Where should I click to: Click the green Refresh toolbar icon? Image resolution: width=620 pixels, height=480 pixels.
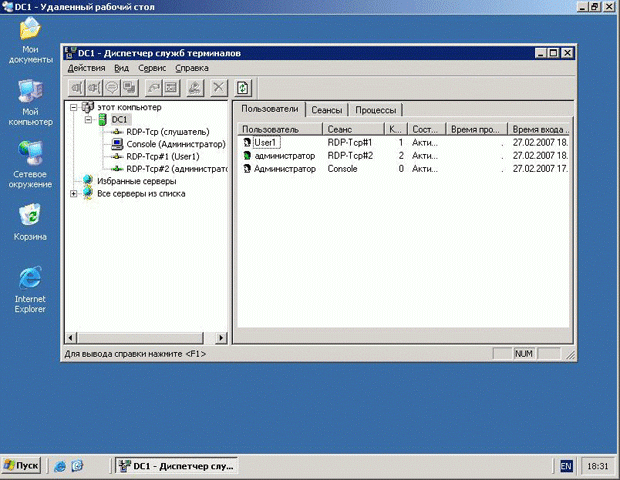pos(243,87)
